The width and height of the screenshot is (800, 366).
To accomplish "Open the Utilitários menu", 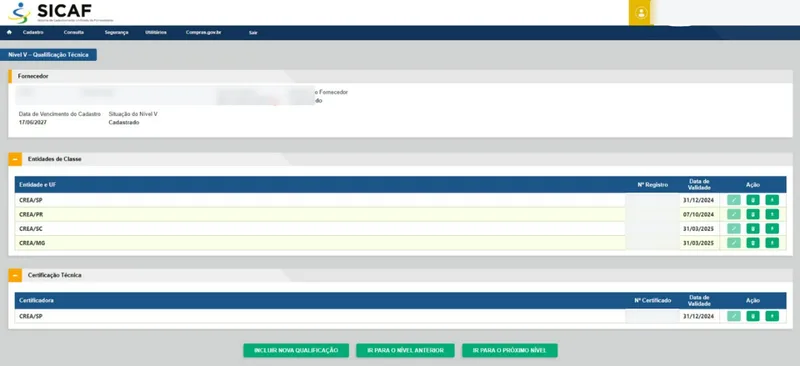I will pyautogui.click(x=156, y=33).
